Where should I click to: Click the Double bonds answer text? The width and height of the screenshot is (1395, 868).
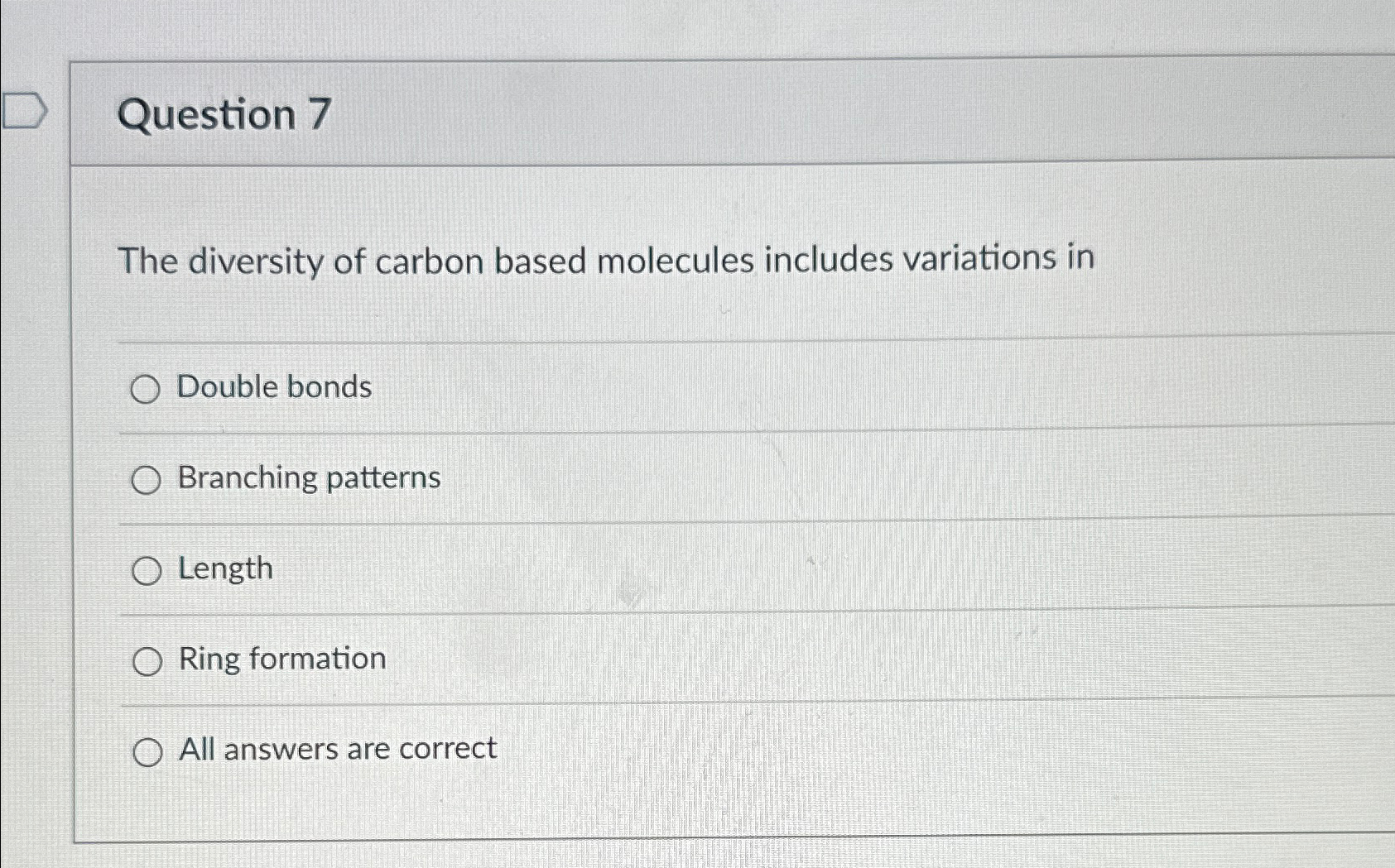tap(274, 387)
